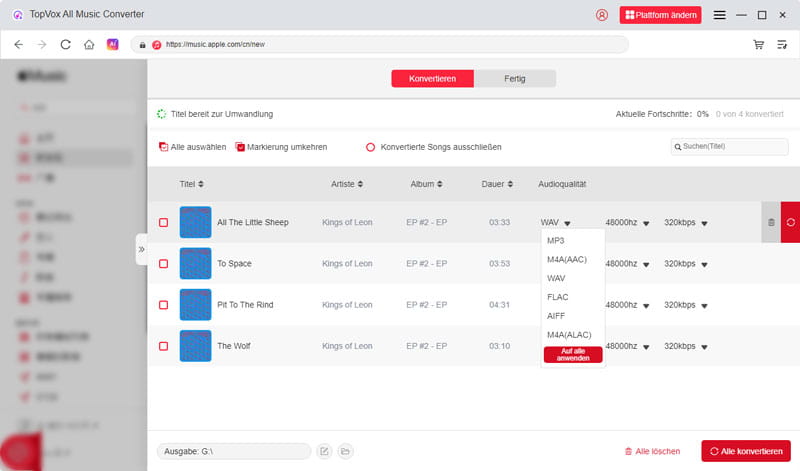Convert the All The Little Sheep row
800x471 pixels.
tap(790, 222)
